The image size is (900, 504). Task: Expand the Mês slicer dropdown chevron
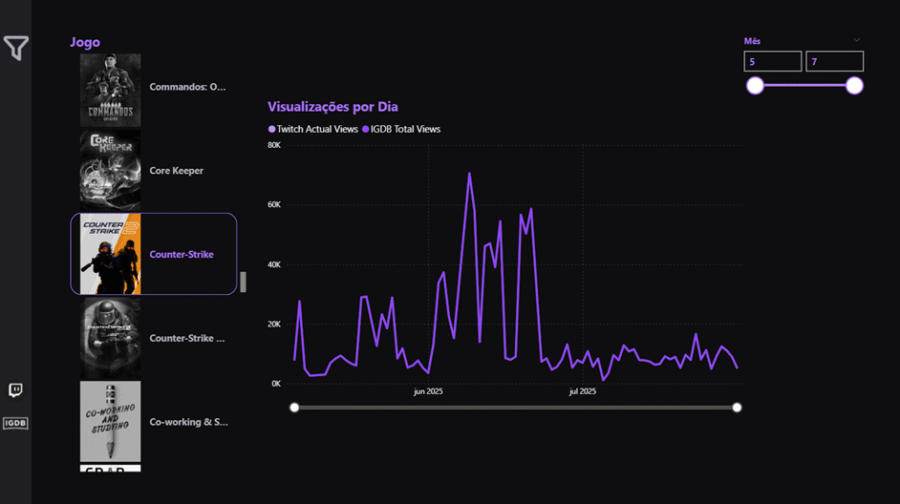857,41
